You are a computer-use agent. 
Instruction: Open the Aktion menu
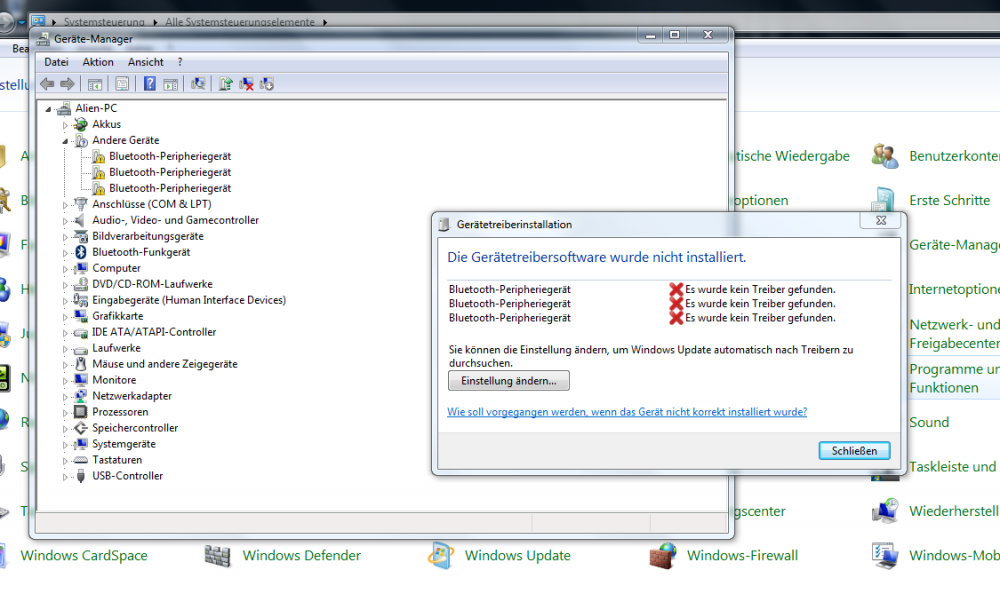point(98,62)
